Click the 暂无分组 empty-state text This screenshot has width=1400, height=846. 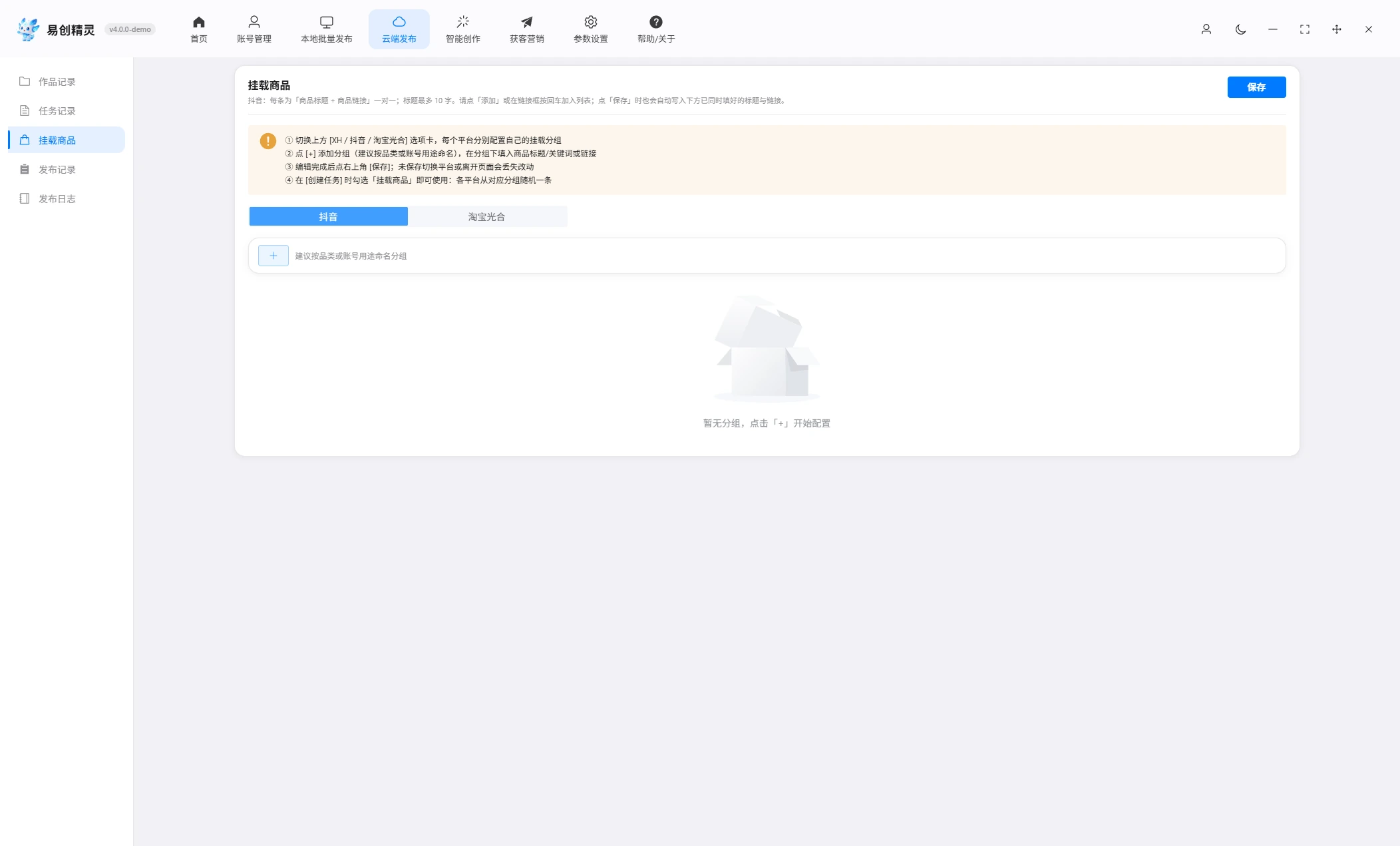[767, 423]
